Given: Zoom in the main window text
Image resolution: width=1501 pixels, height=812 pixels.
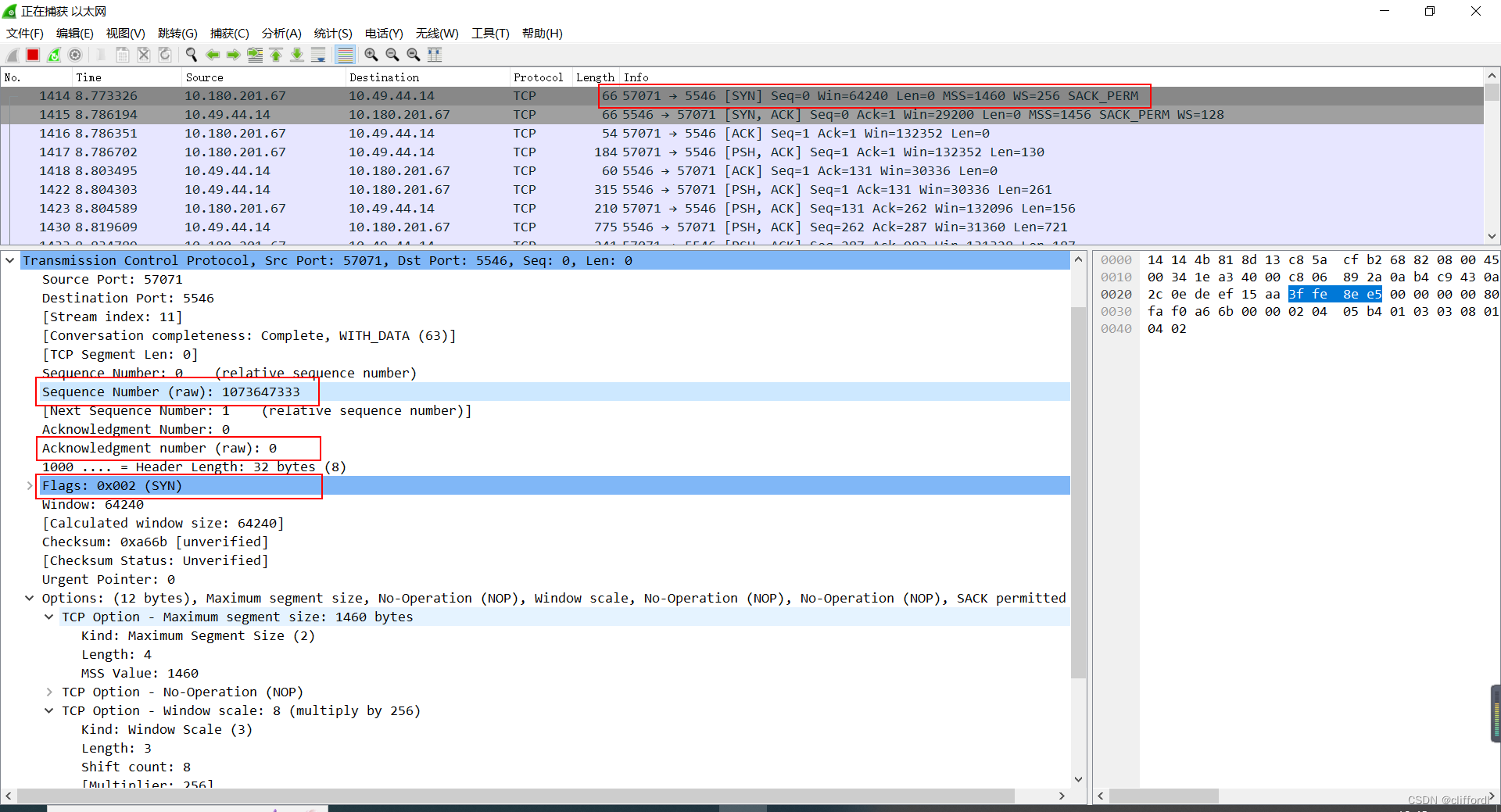Looking at the screenshot, I should tap(371, 55).
